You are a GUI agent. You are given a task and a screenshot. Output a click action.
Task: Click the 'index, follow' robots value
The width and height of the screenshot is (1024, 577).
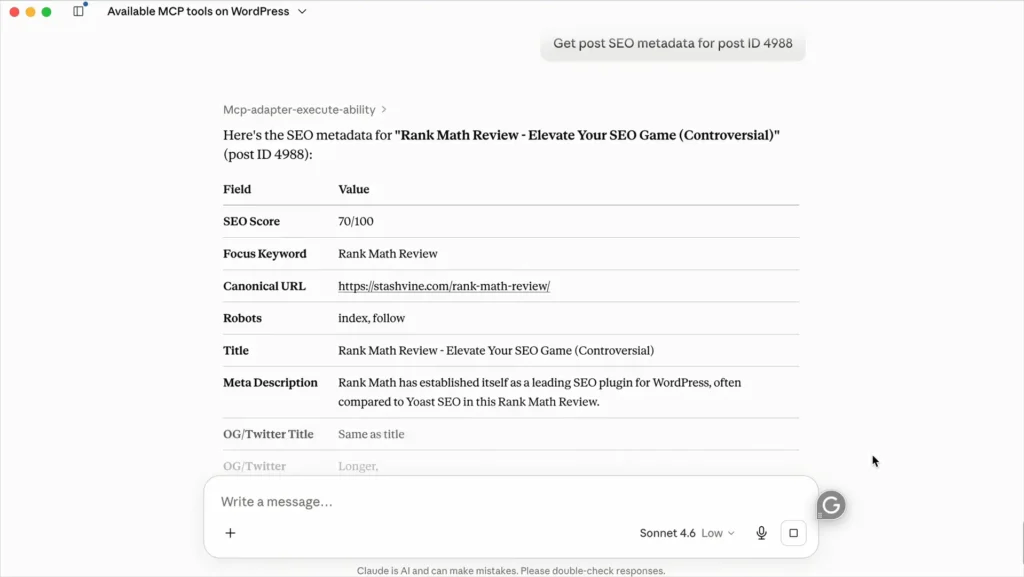[x=372, y=318]
